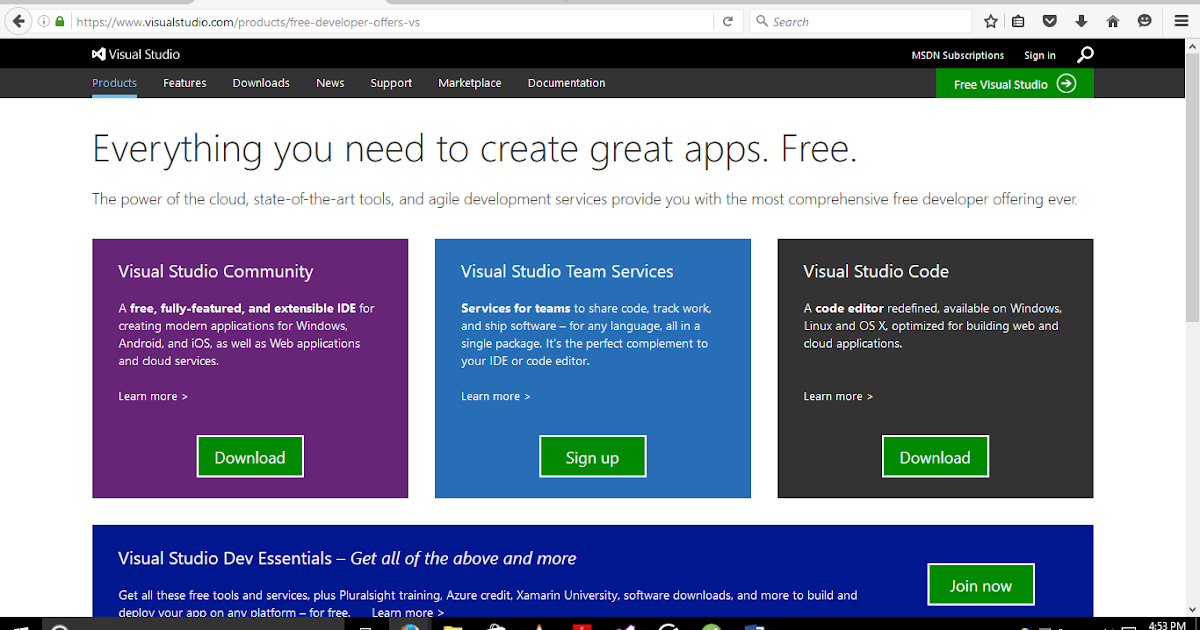1200x630 pixels.
Task: Switch to the Marketplace nav item
Action: 469,83
